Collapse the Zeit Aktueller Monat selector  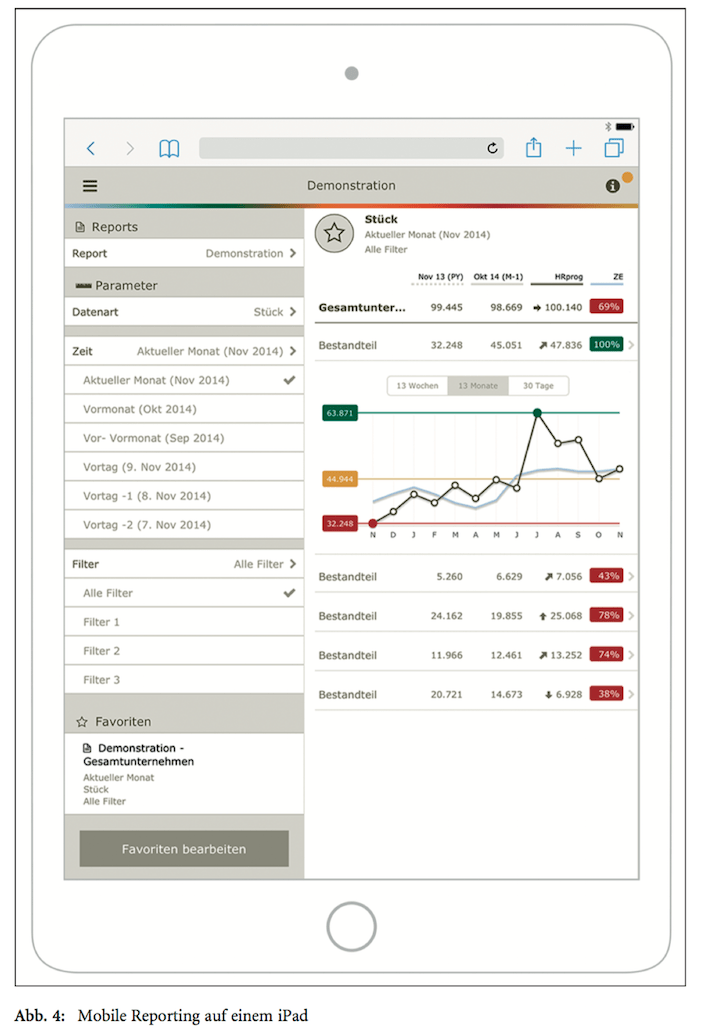(184, 351)
